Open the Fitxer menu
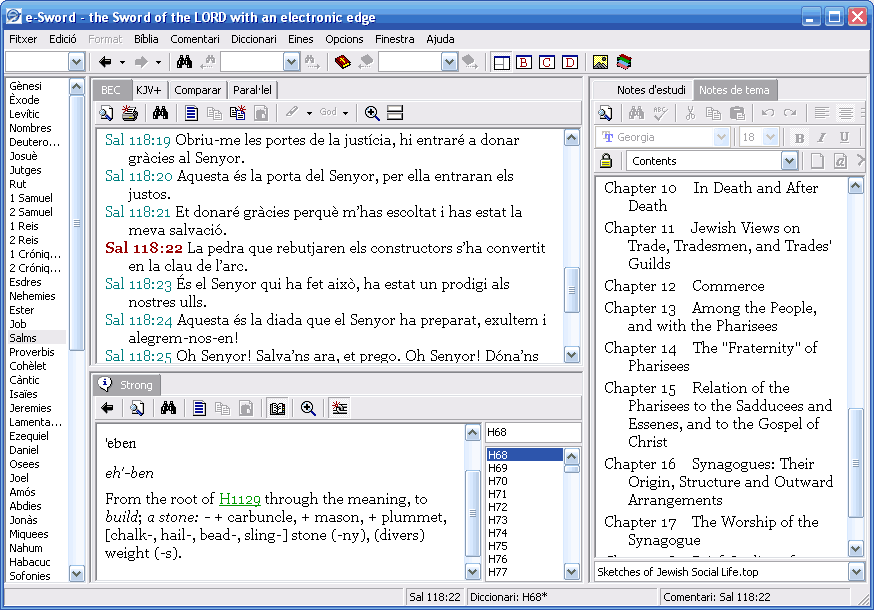The width and height of the screenshot is (874, 610). tap(23, 39)
